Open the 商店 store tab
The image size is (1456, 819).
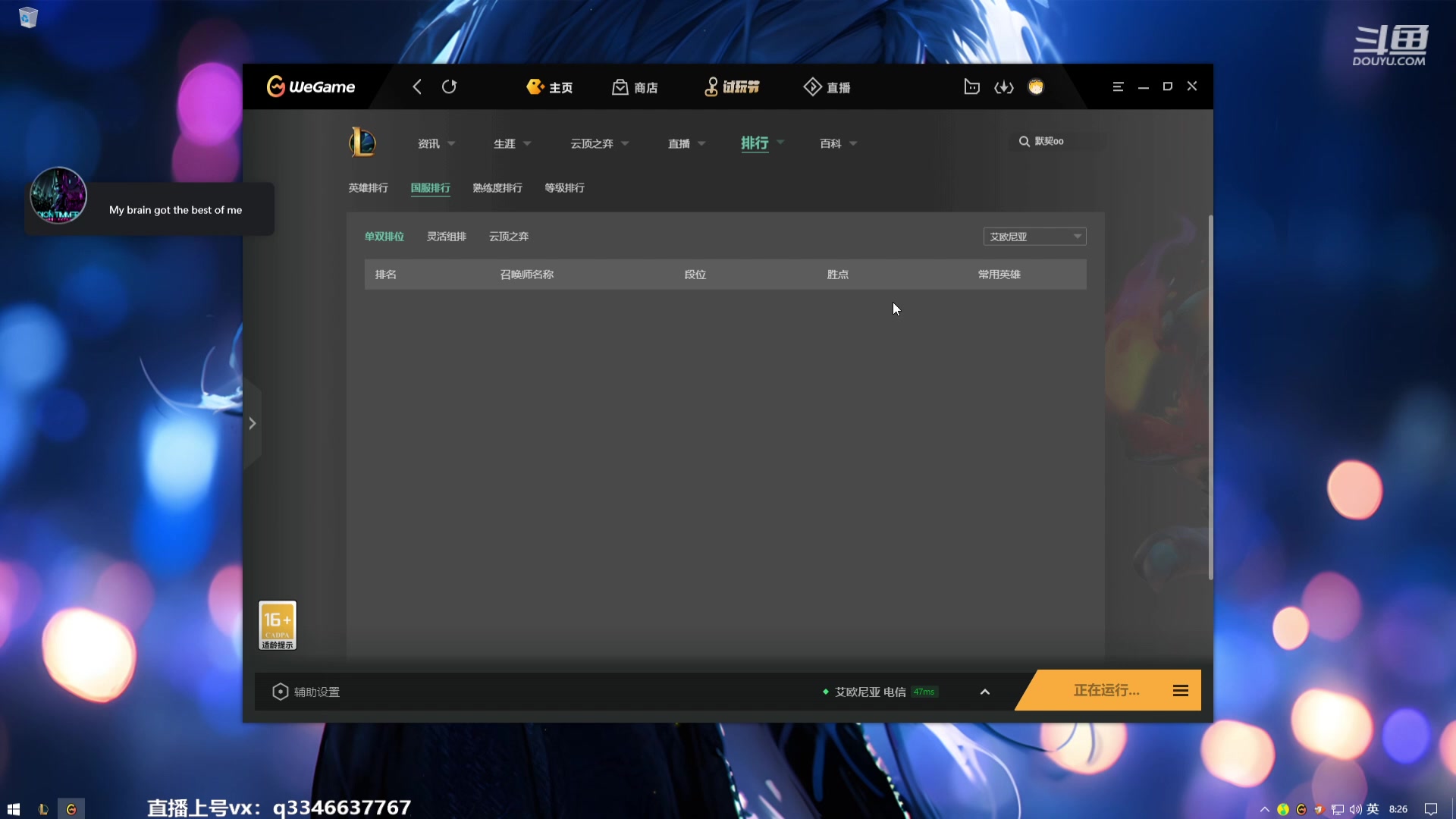(x=635, y=87)
